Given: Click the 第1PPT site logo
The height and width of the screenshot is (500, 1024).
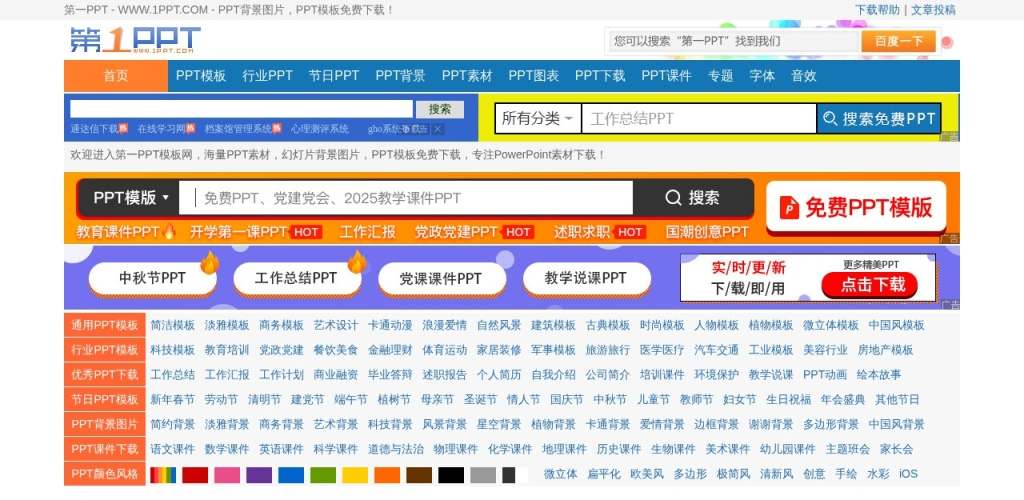Looking at the screenshot, I should pos(135,41).
